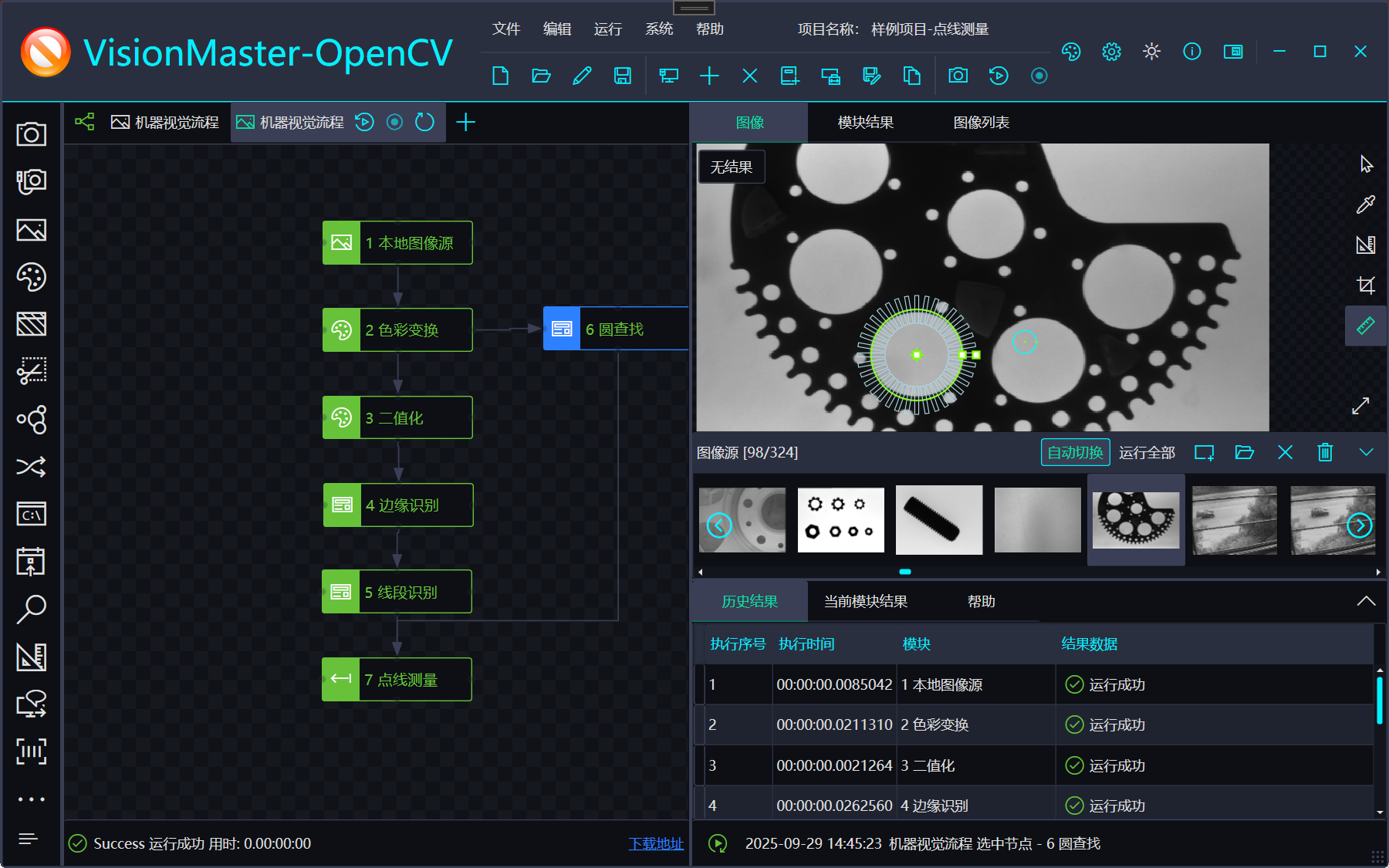Screen dimensions: 1389x868
Task: Toggle the 自动切换 button
Action: click(x=1075, y=453)
